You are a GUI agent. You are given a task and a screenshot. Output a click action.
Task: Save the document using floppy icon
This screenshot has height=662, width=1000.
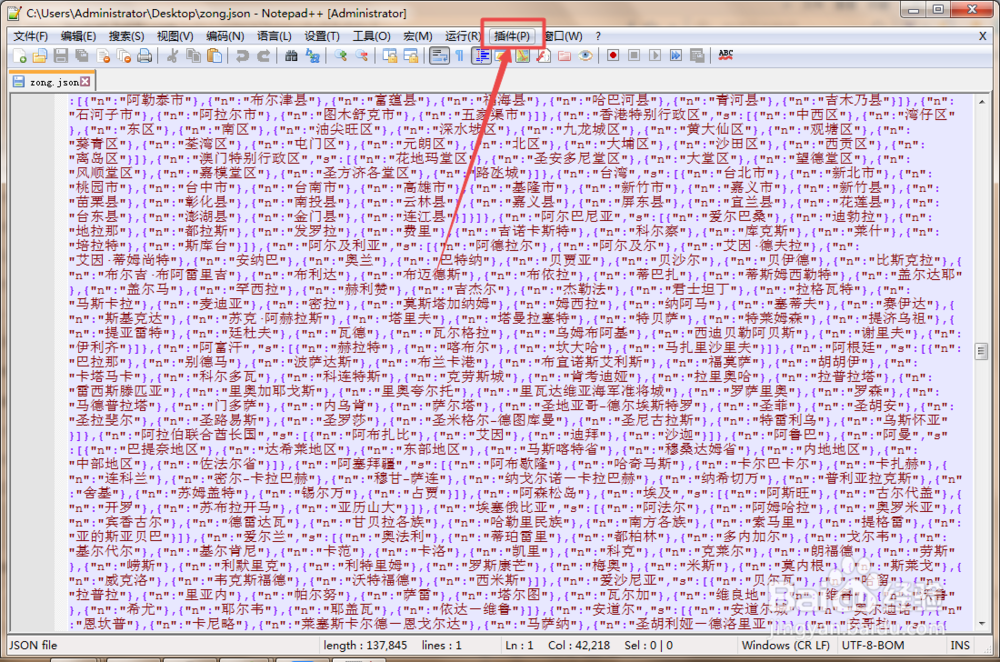[x=61, y=56]
